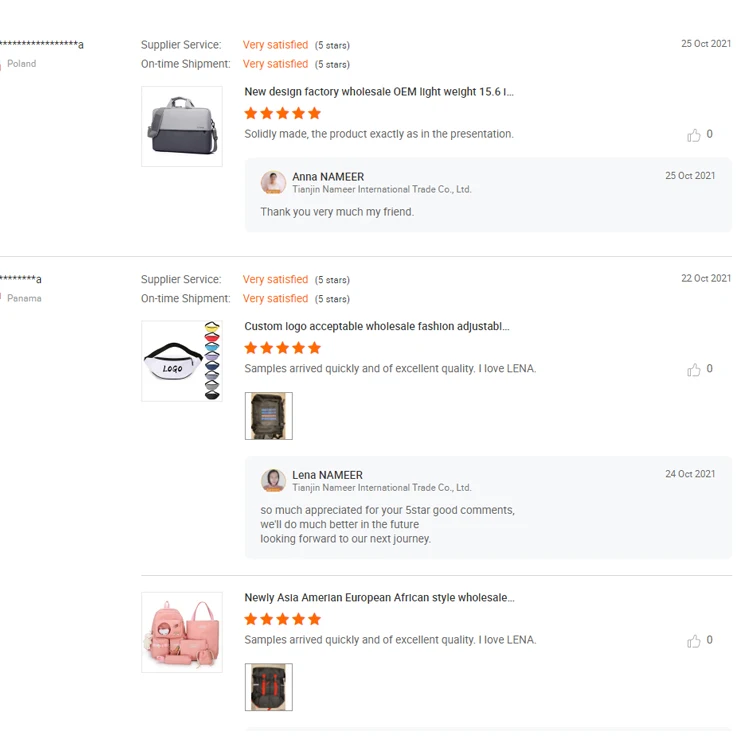Screen dimensions: 750x750
Task: Like the Poland buyer's laptop bag review
Action: (x=694, y=135)
